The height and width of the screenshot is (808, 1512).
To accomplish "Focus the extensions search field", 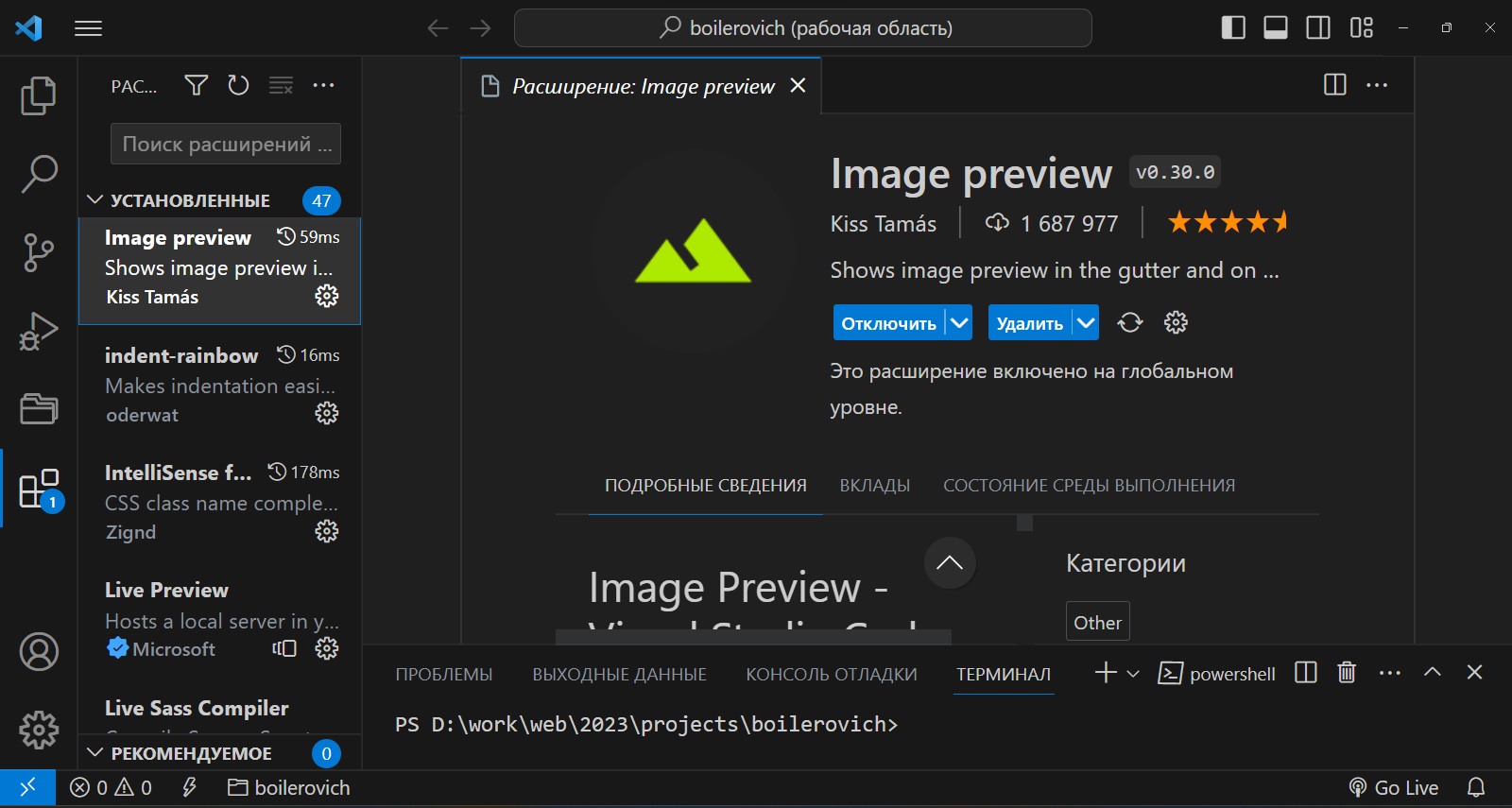I will 226,144.
